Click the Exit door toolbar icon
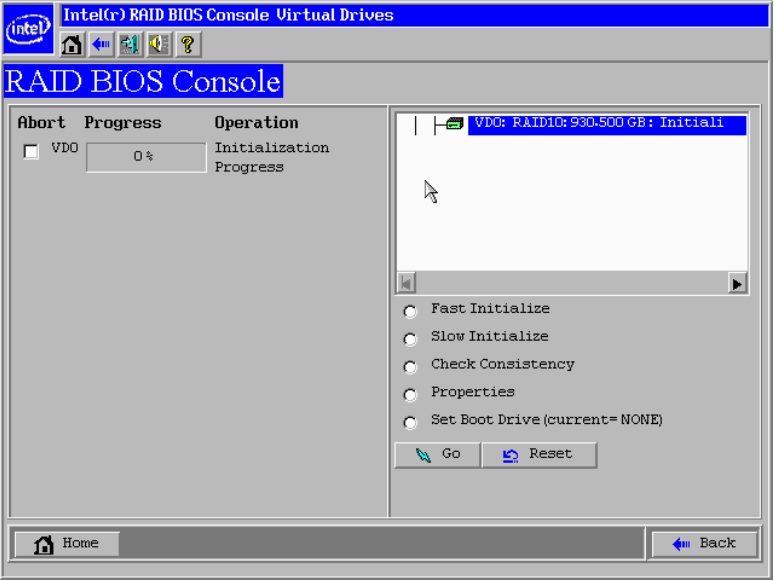This screenshot has height=581, width=775. [130, 45]
